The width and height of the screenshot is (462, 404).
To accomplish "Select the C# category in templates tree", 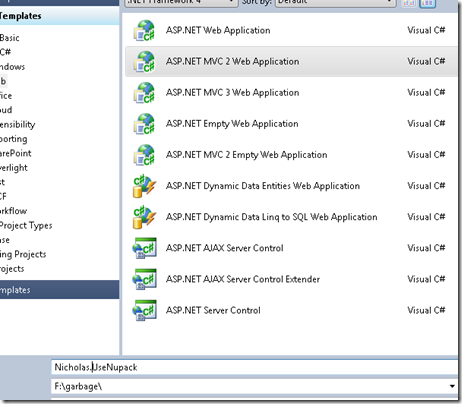I will click(5, 52).
